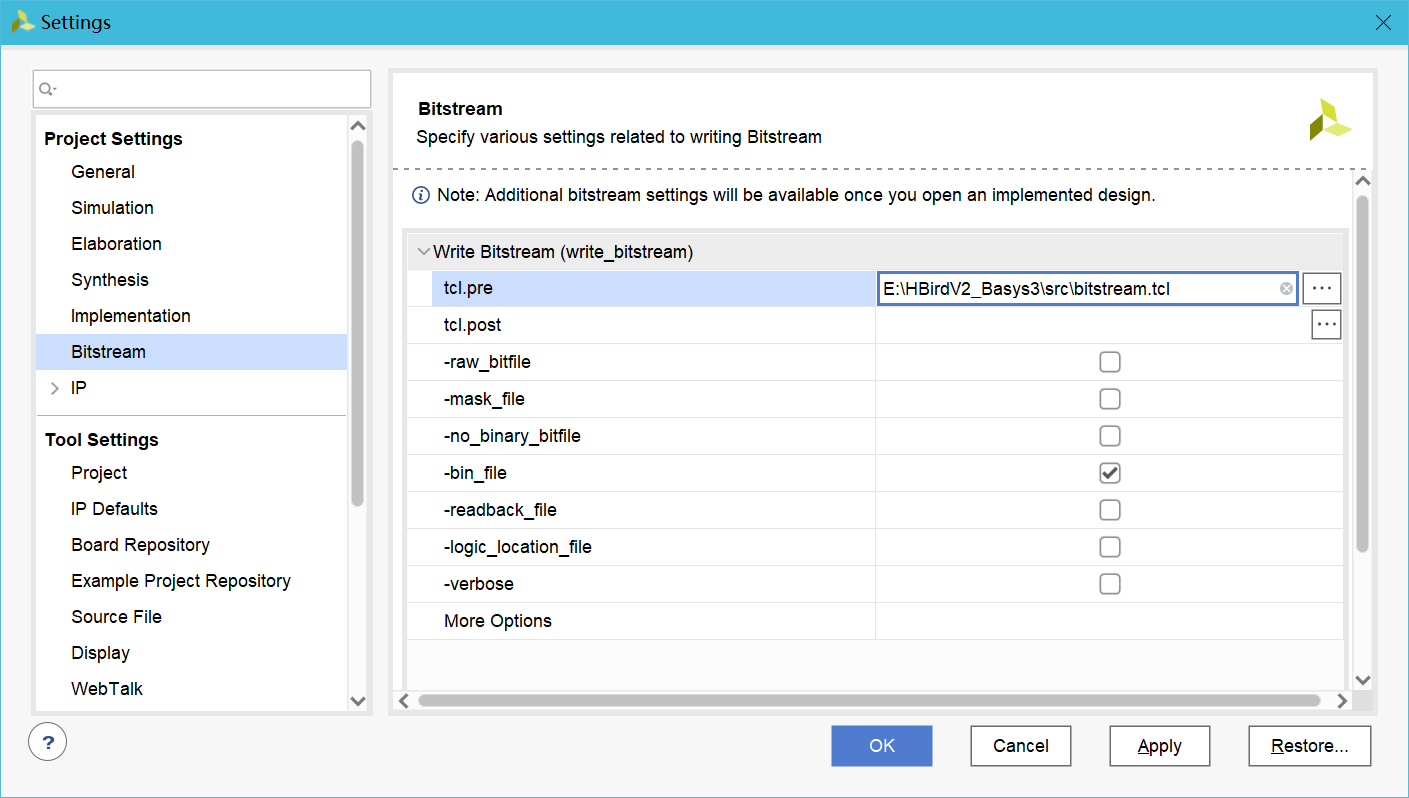Screen dimensions: 1409x798
Task: Apply the bitstream settings
Action: point(1160,746)
